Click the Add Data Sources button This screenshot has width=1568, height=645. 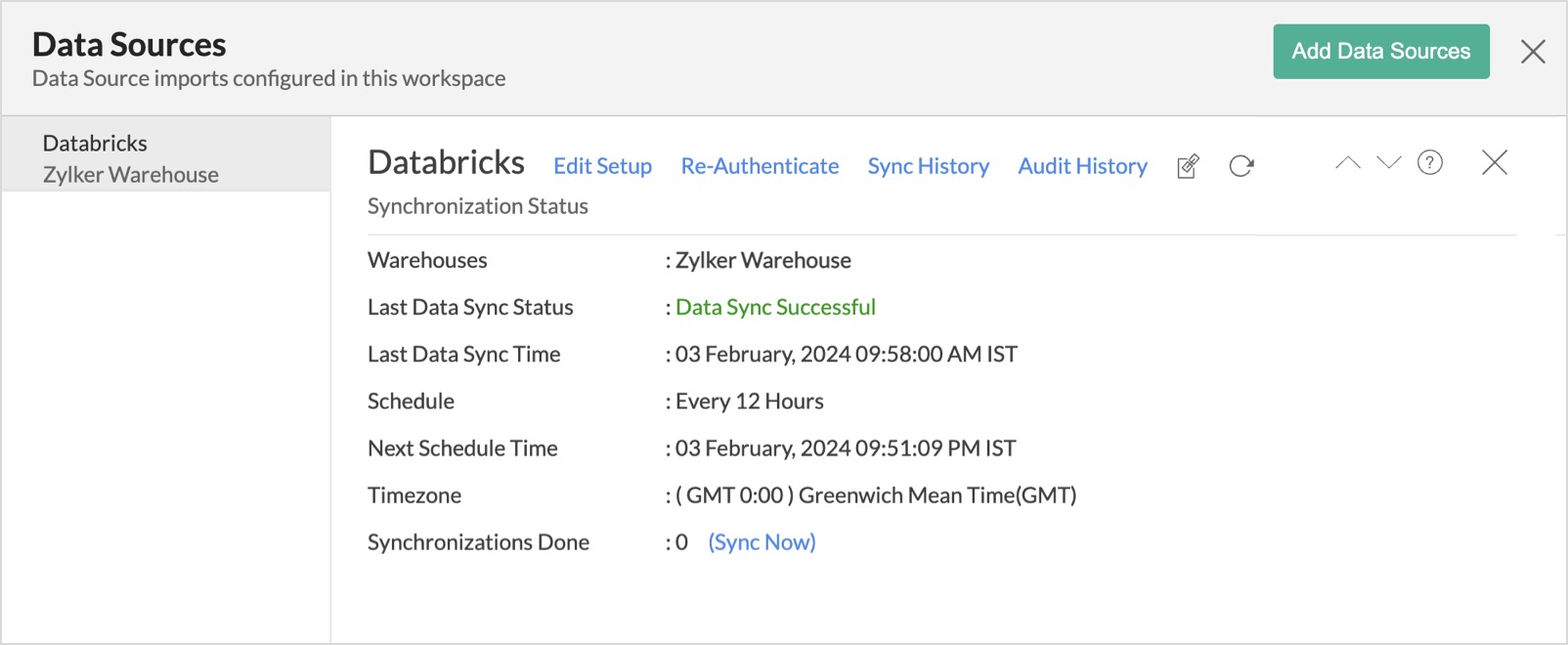(x=1381, y=52)
